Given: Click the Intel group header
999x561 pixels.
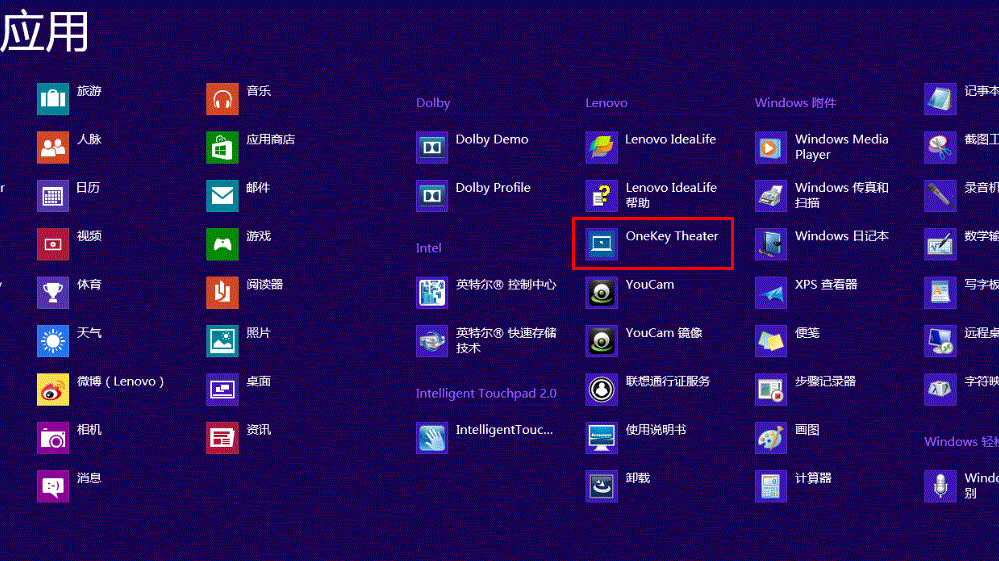Looking at the screenshot, I should coord(429,248).
